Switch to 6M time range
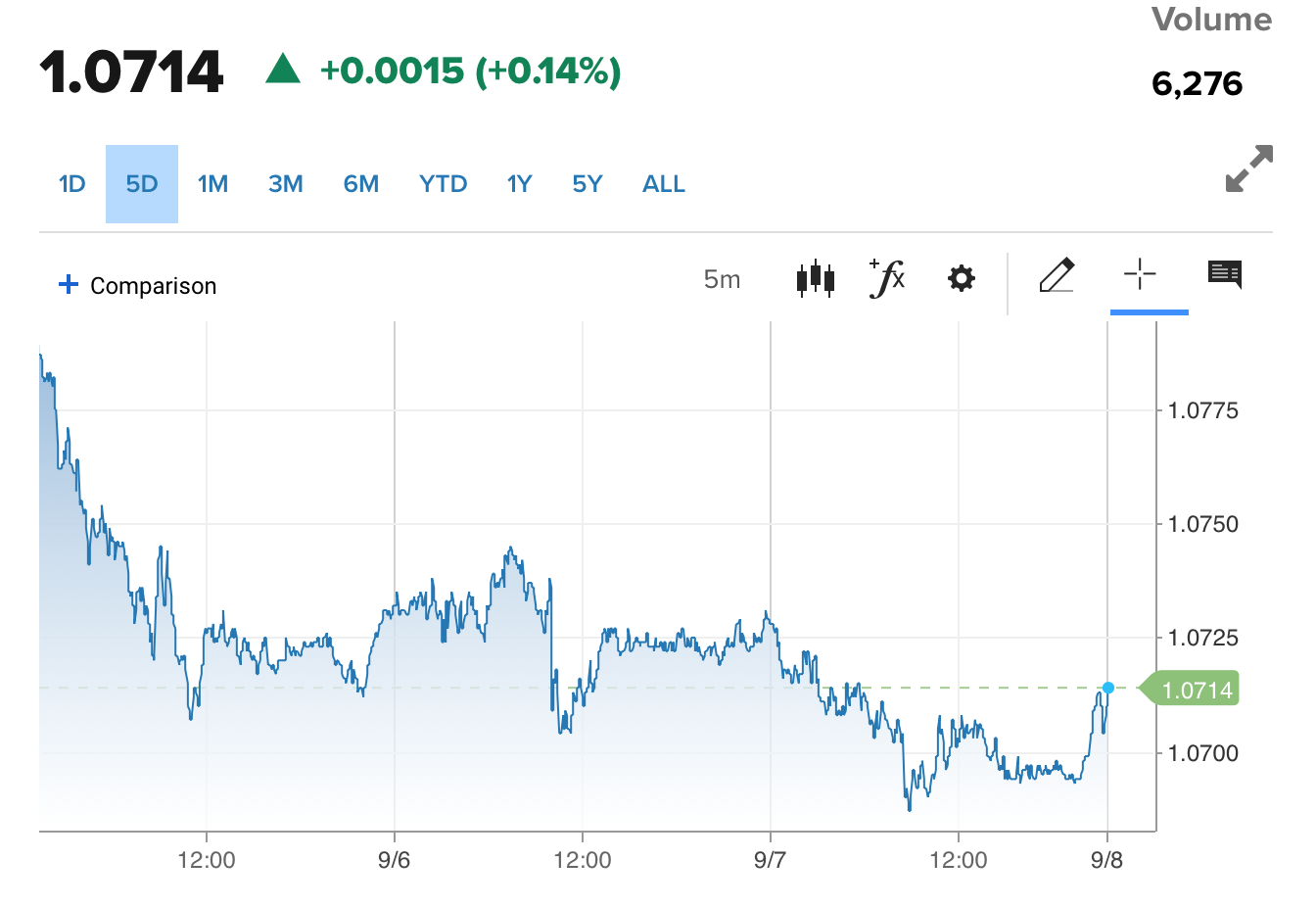The image size is (1316, 907). click(x=361, y=184)
